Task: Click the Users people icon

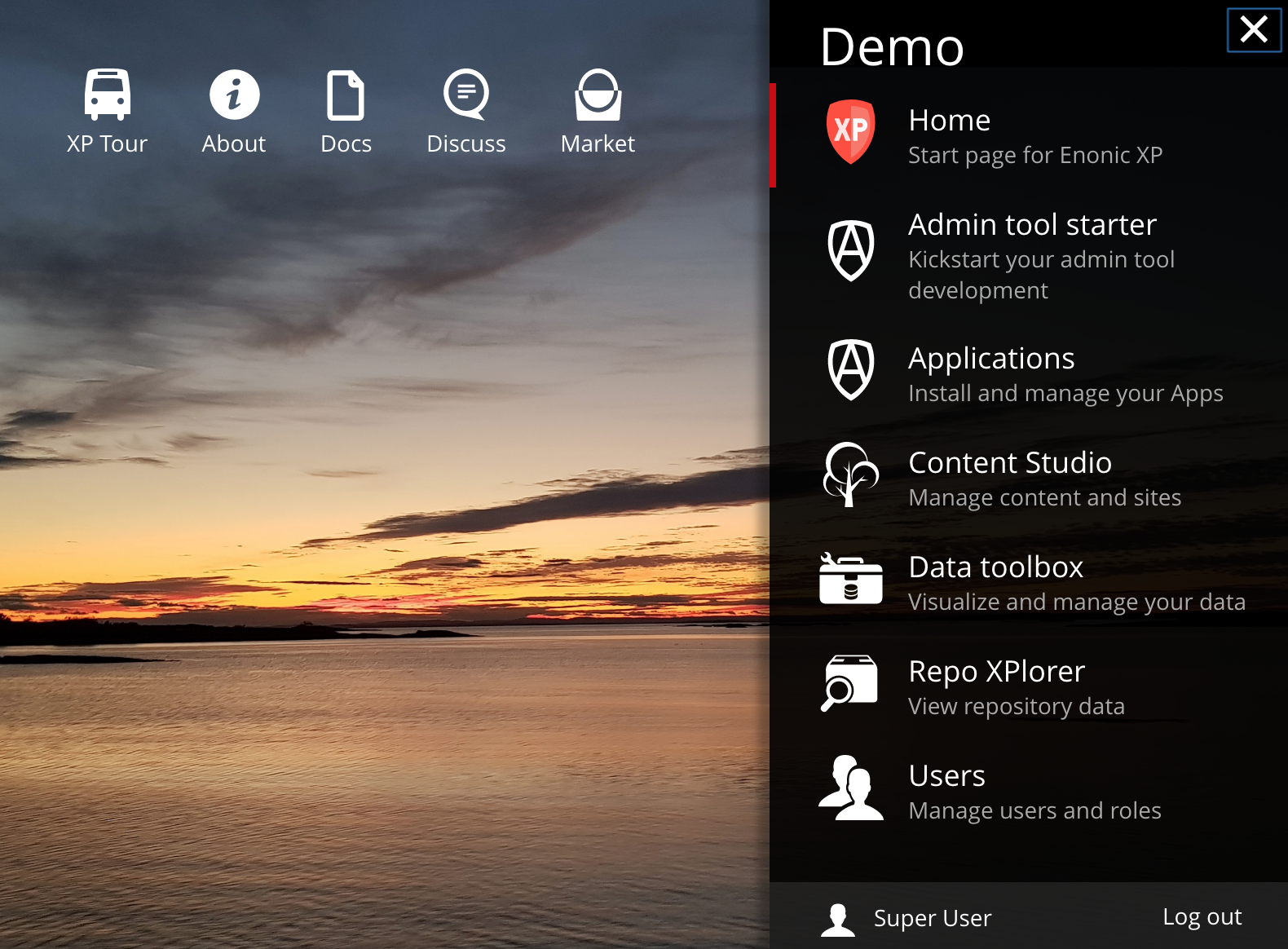Action: 851,788
